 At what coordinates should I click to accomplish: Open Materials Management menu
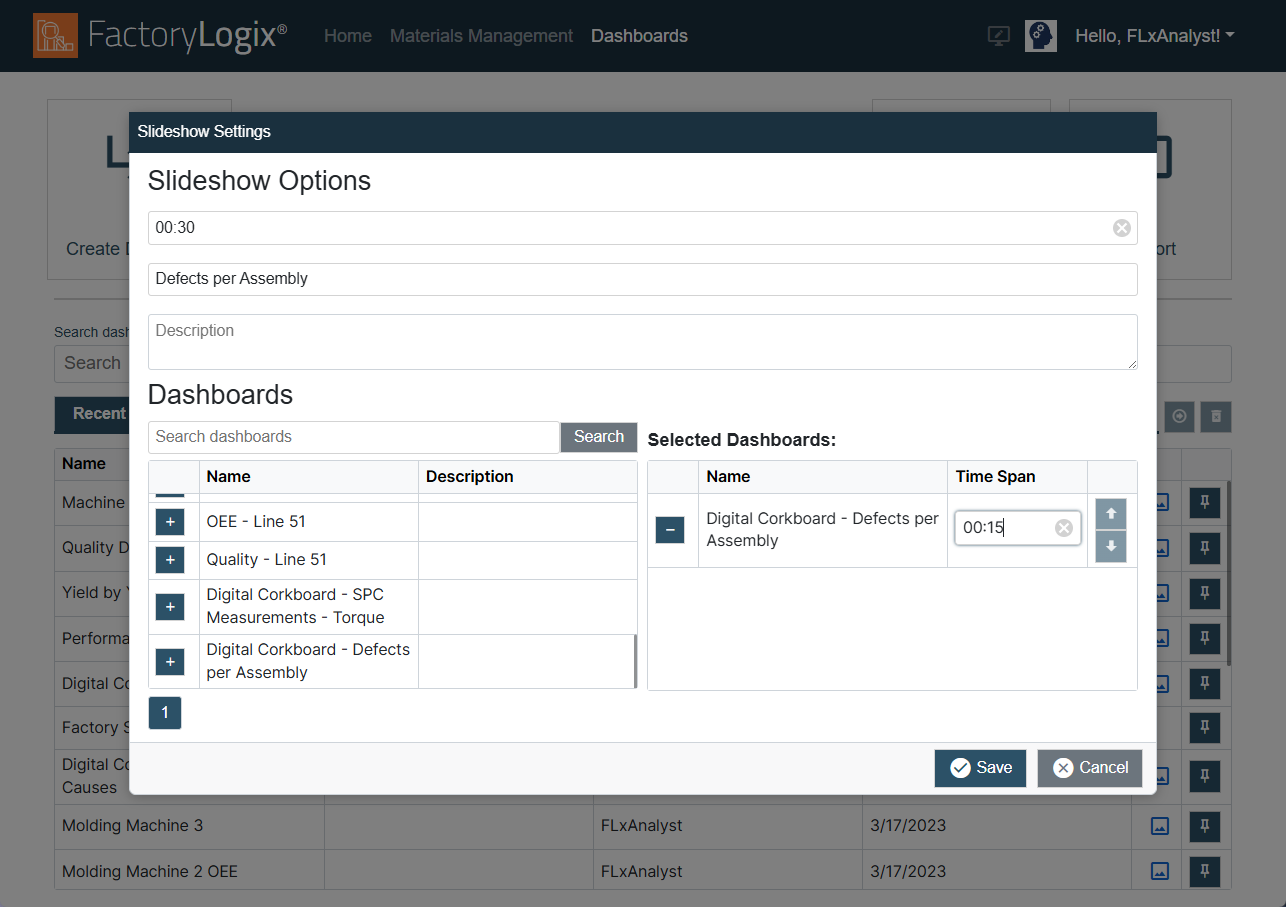481,36
